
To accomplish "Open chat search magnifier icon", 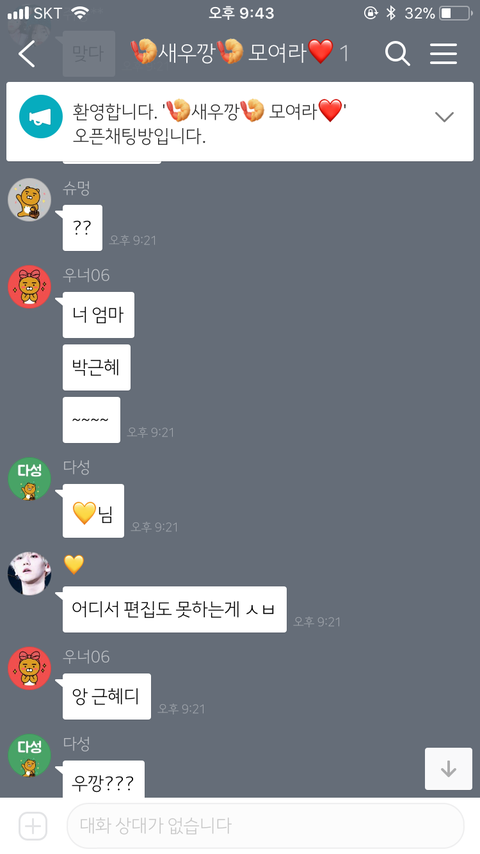I will tap(397, 53).
